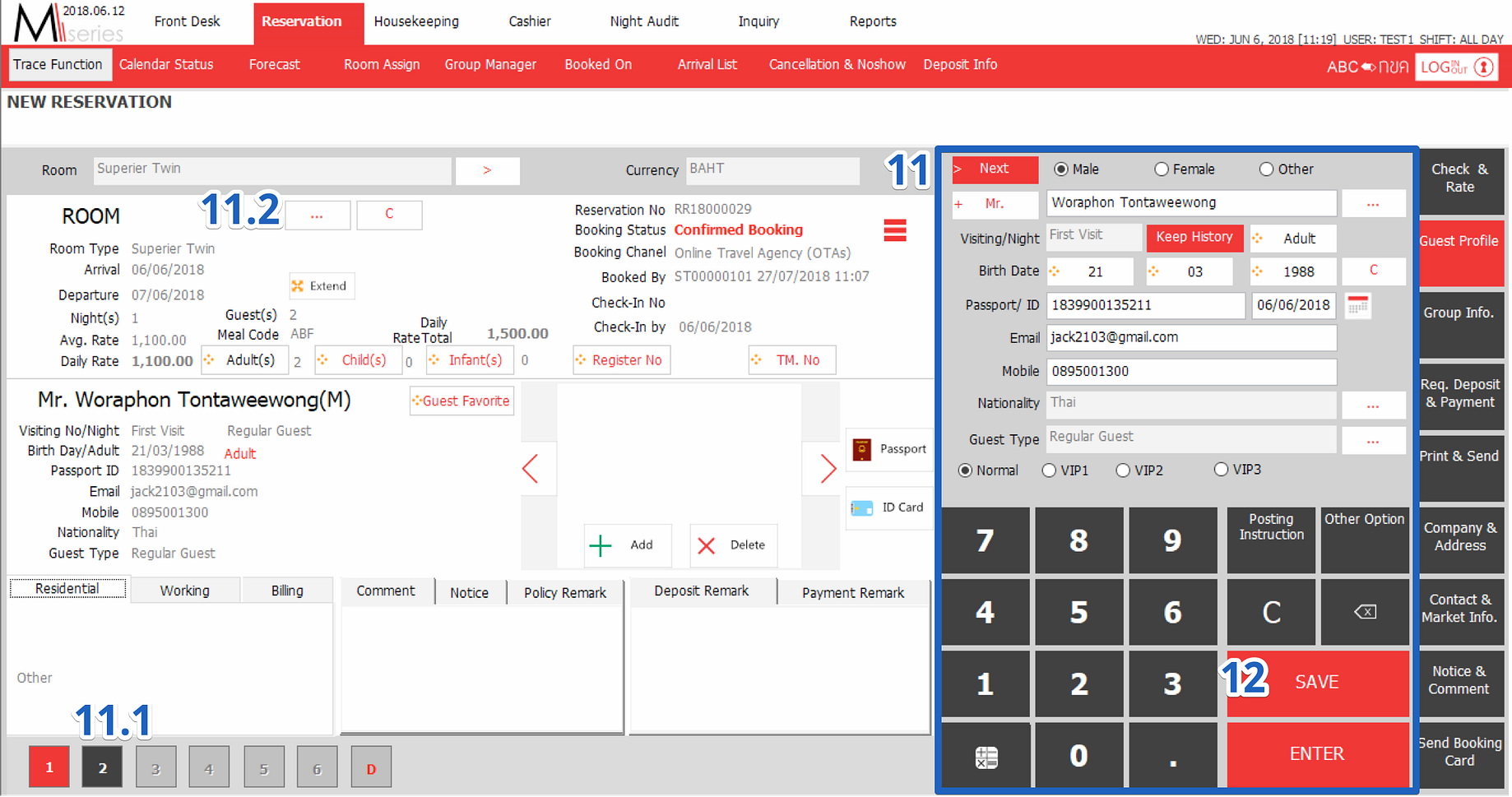
Task: Open the Night Audit menu
Action: [x=644, y=21]
